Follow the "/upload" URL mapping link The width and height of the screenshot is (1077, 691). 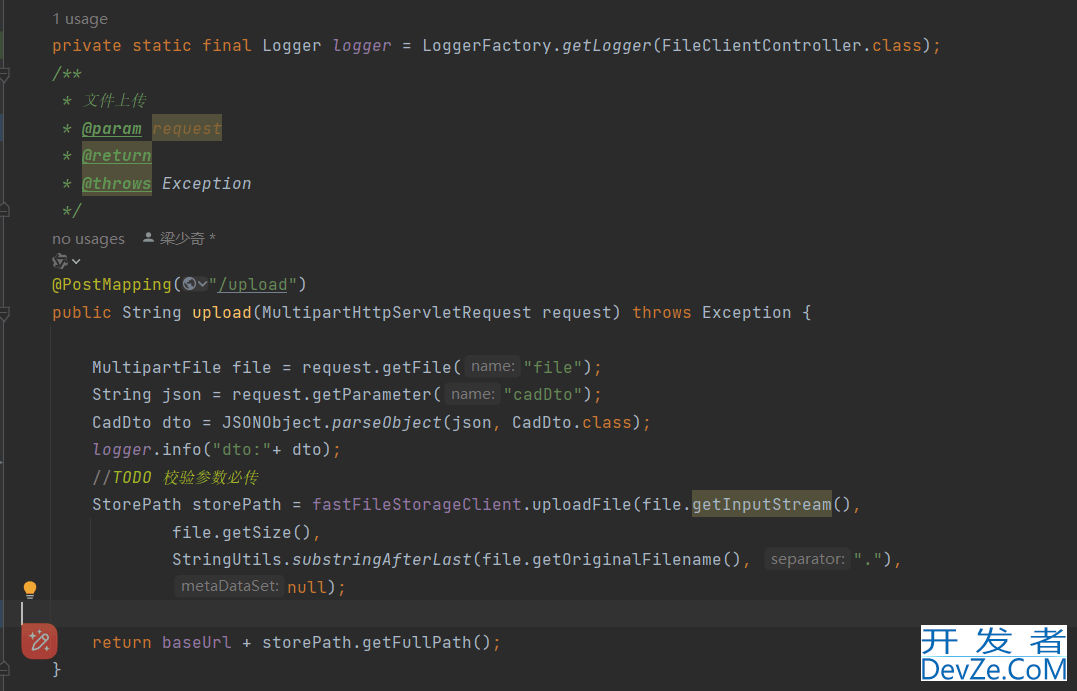(253, 284)
